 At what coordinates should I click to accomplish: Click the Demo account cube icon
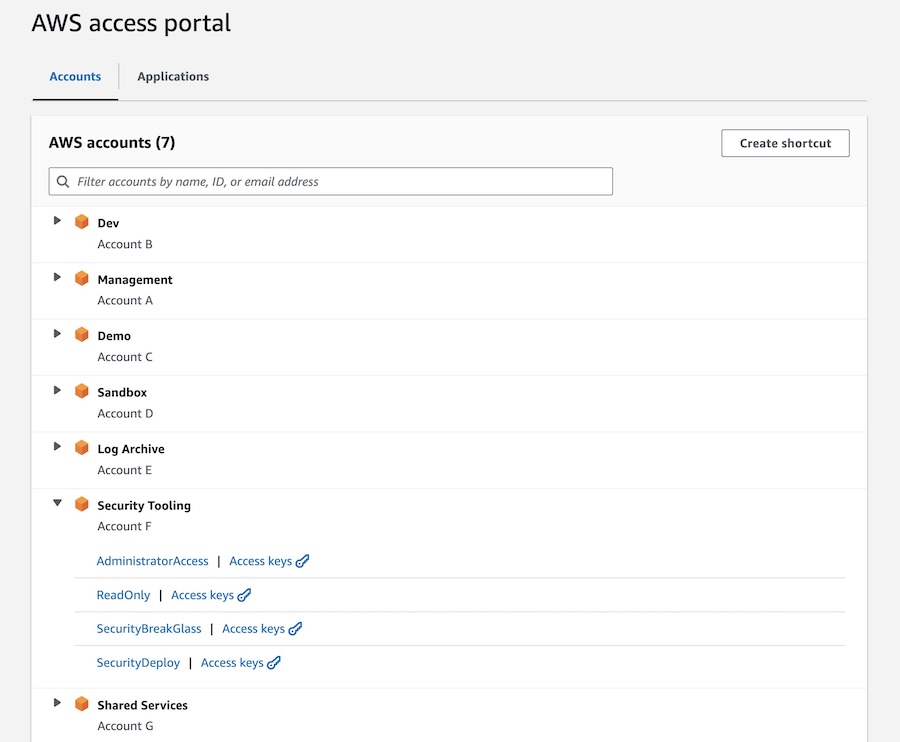(x=82, y=335)
